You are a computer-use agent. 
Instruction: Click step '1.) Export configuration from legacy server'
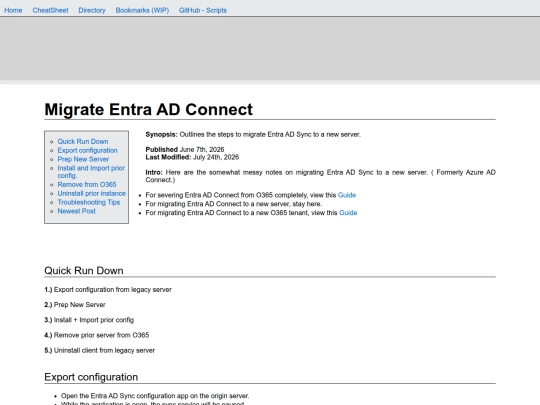click(x=108, y=290)
